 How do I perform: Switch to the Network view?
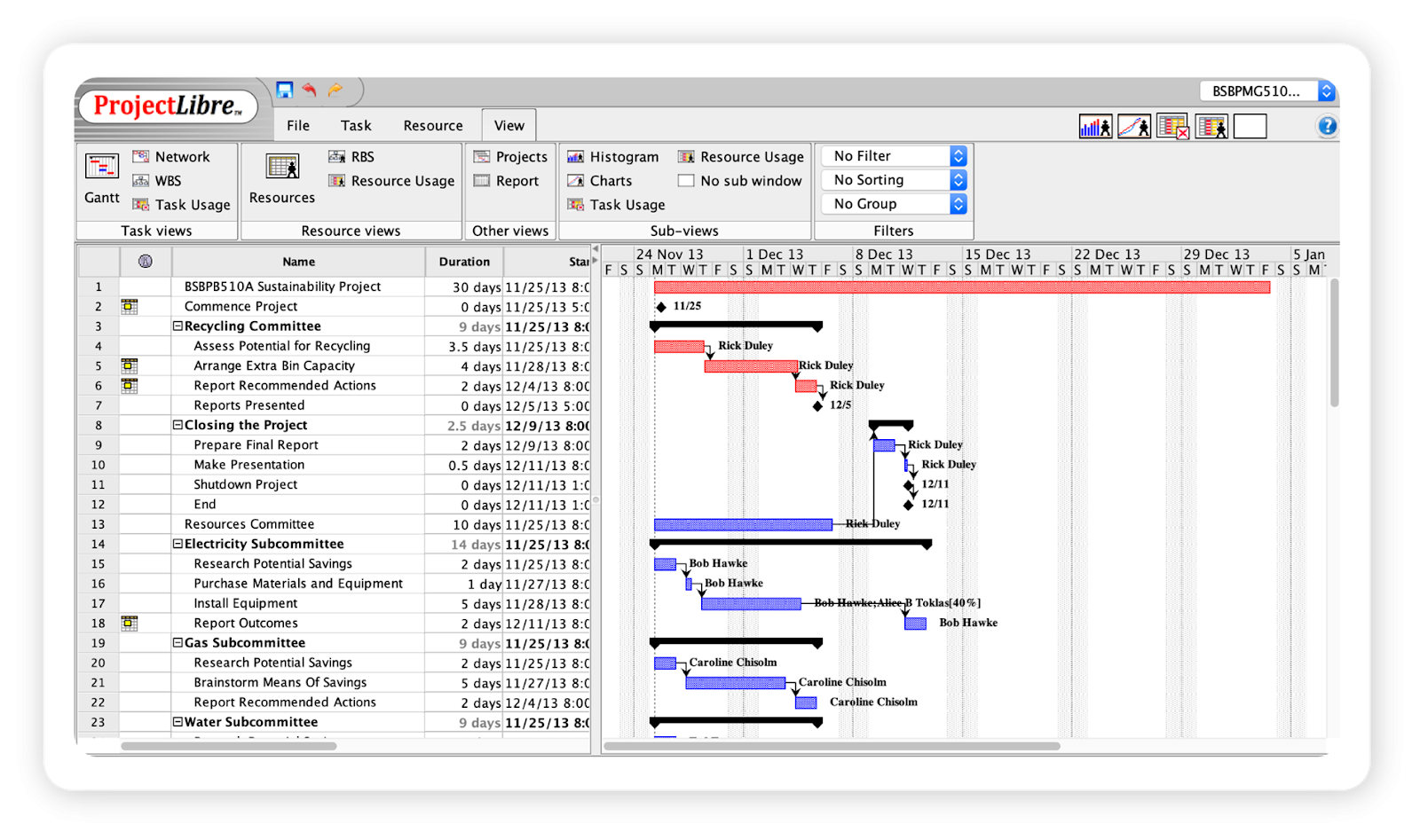181,156
